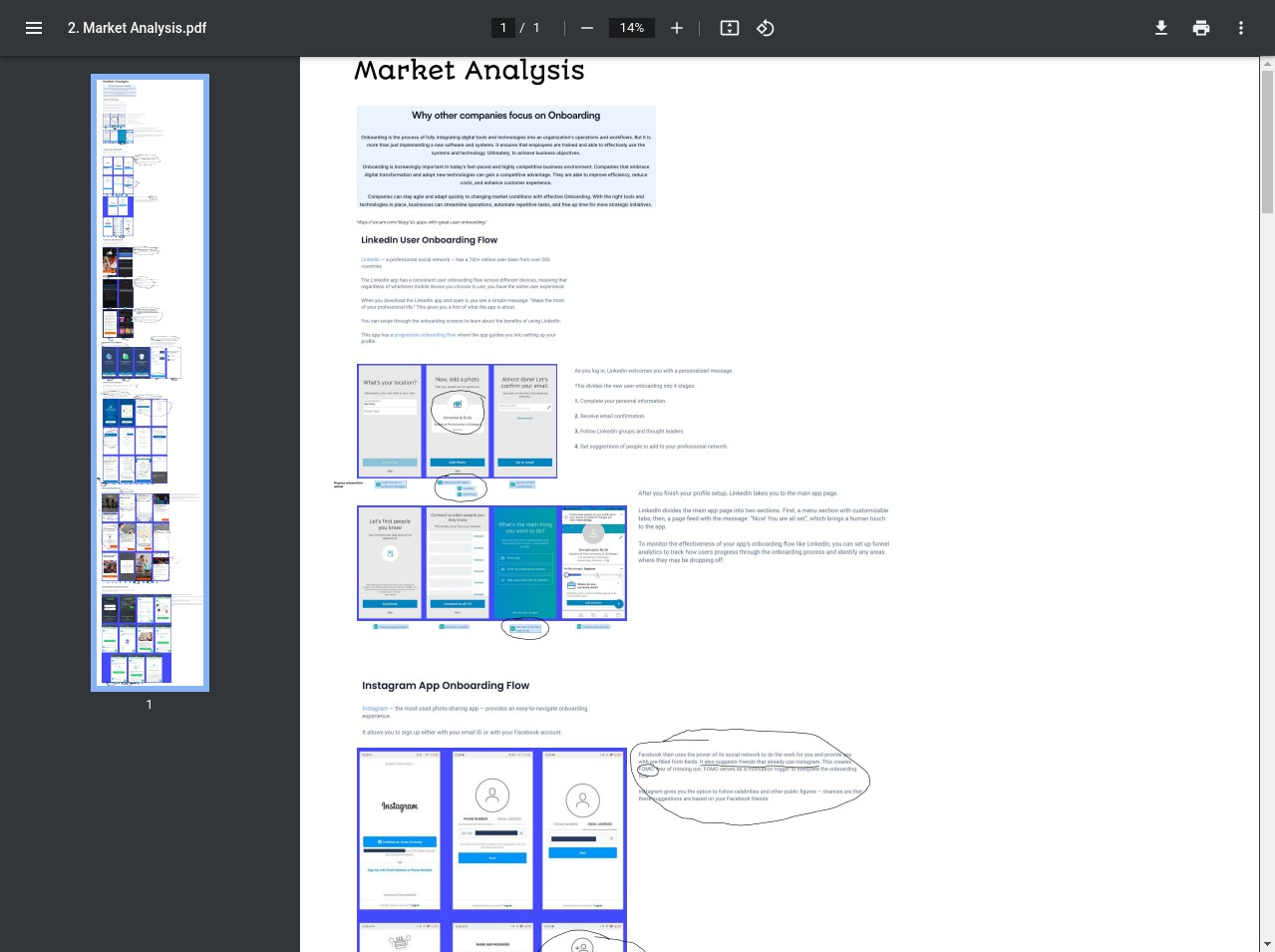Open the three-dot more actions menu
Image resolution: width=1275 pixels, height=952 pixels.
coord(1241,28)
